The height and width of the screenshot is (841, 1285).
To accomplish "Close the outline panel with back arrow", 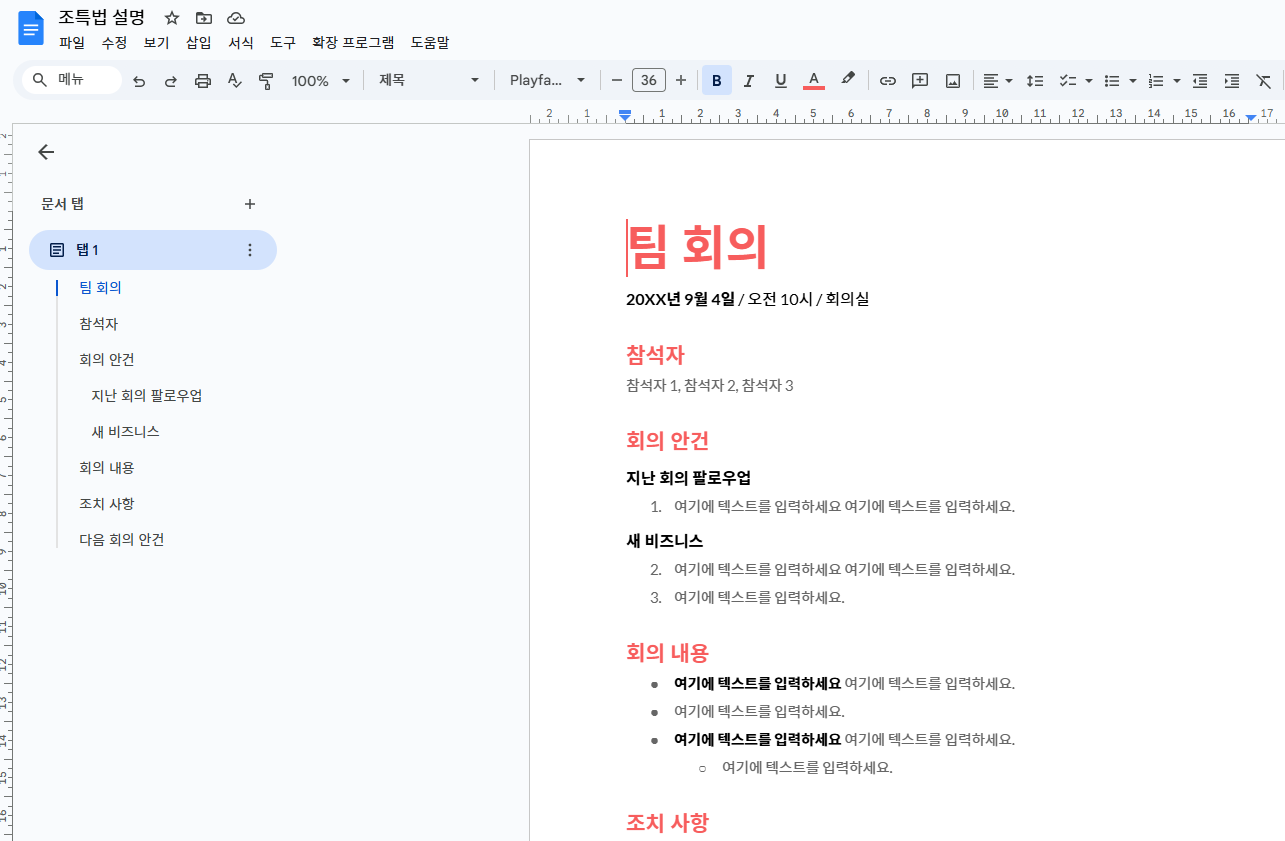I will click(x=46, y=152).
